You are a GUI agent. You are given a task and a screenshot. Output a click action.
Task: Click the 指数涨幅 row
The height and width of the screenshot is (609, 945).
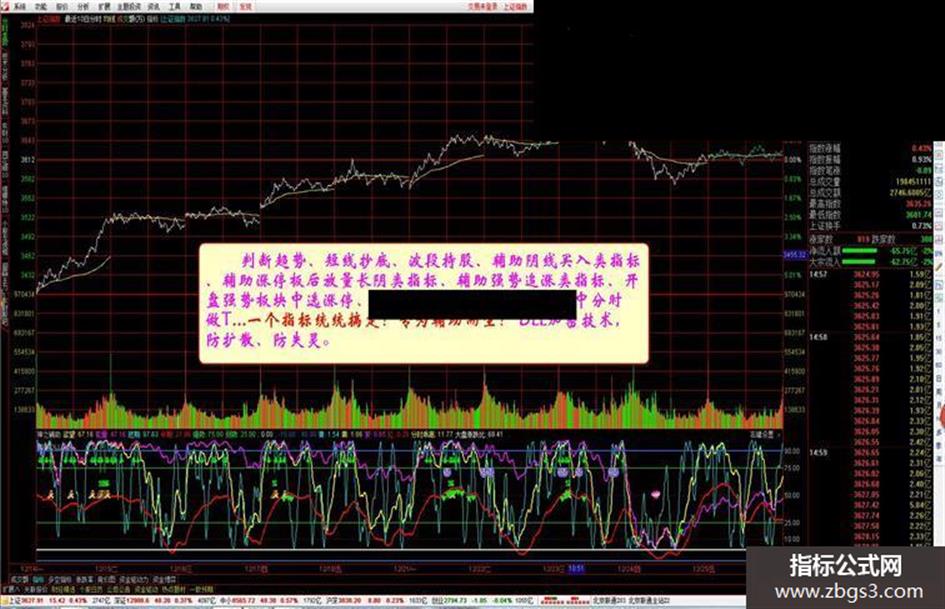tap(870, 148)
